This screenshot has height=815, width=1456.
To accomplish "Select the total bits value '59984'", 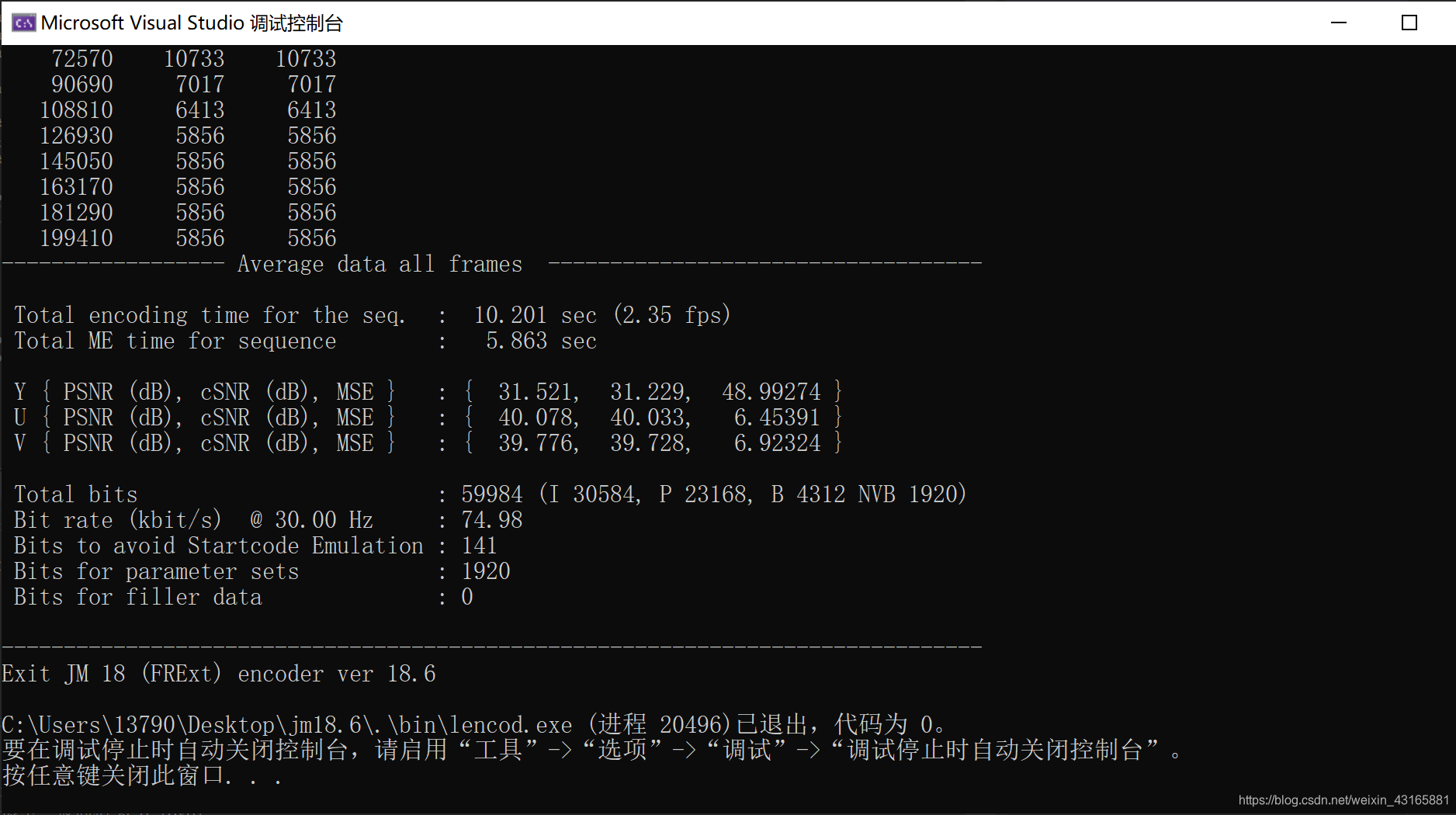I will [492, 495].
